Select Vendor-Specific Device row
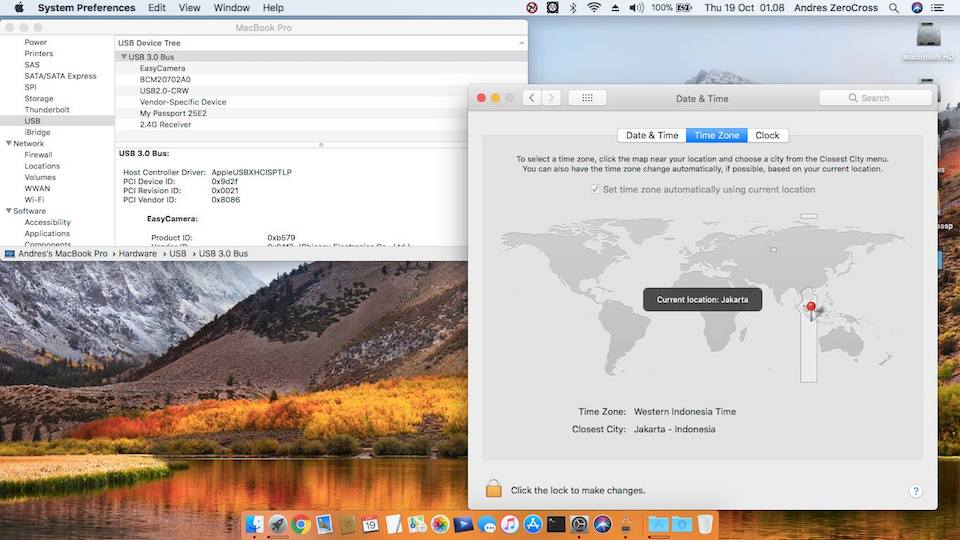The image size is (960, 540). [182, 102]
